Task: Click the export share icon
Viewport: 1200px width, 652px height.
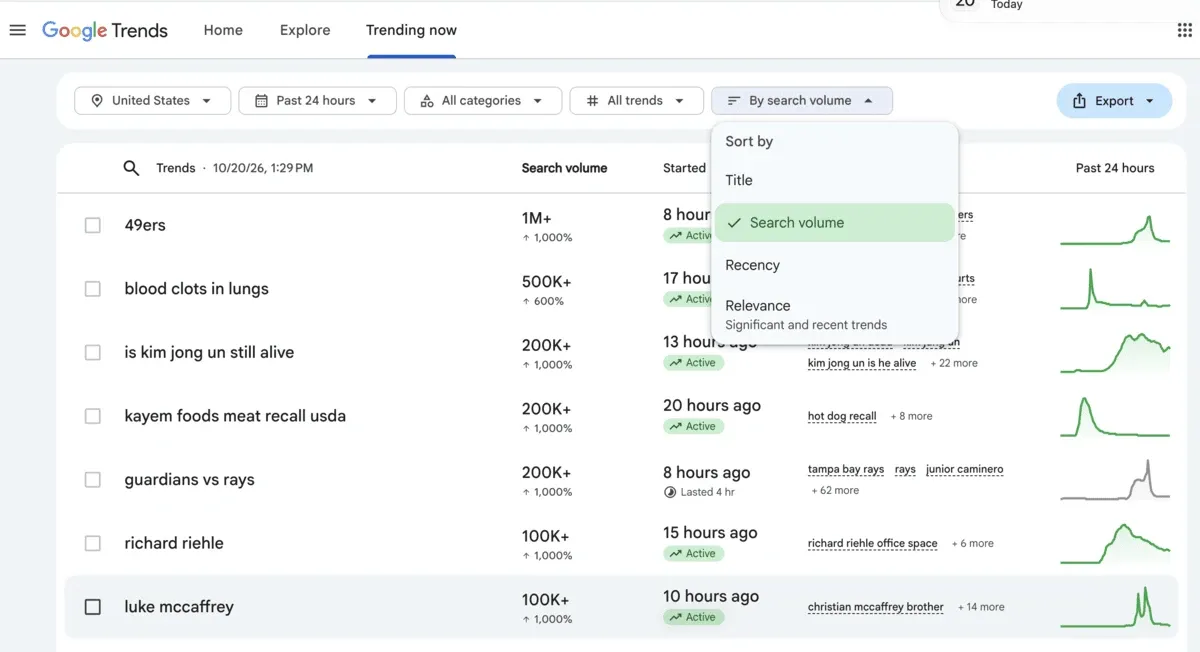Action: [1079, 101]
